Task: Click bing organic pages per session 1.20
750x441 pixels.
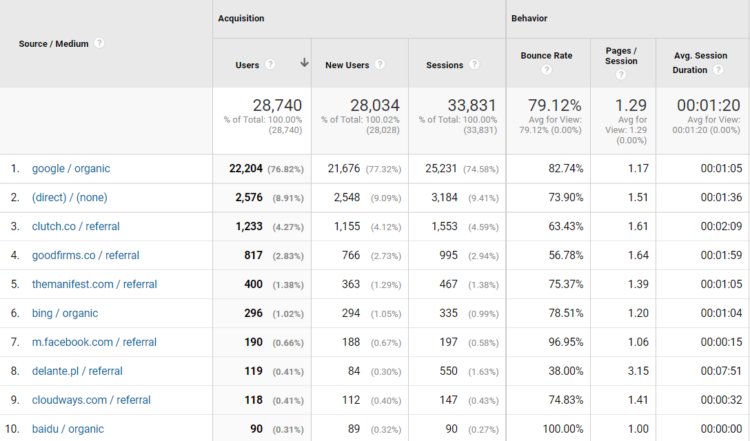Action: [639, 313]
